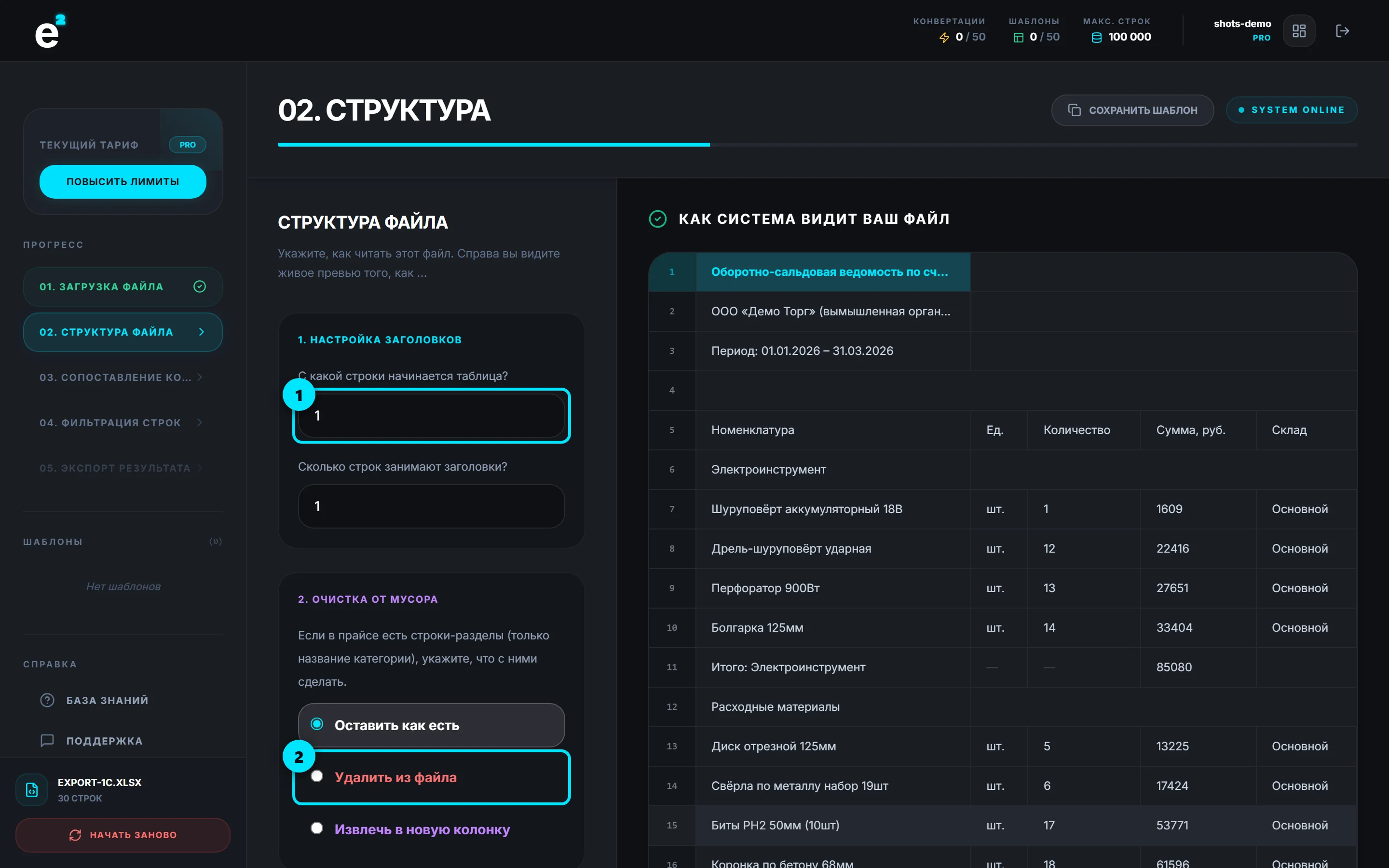This screenshot has height=868, width=1389.
Task: Select the Удалить из файла radio option
Action: click(x=431, y=777)
